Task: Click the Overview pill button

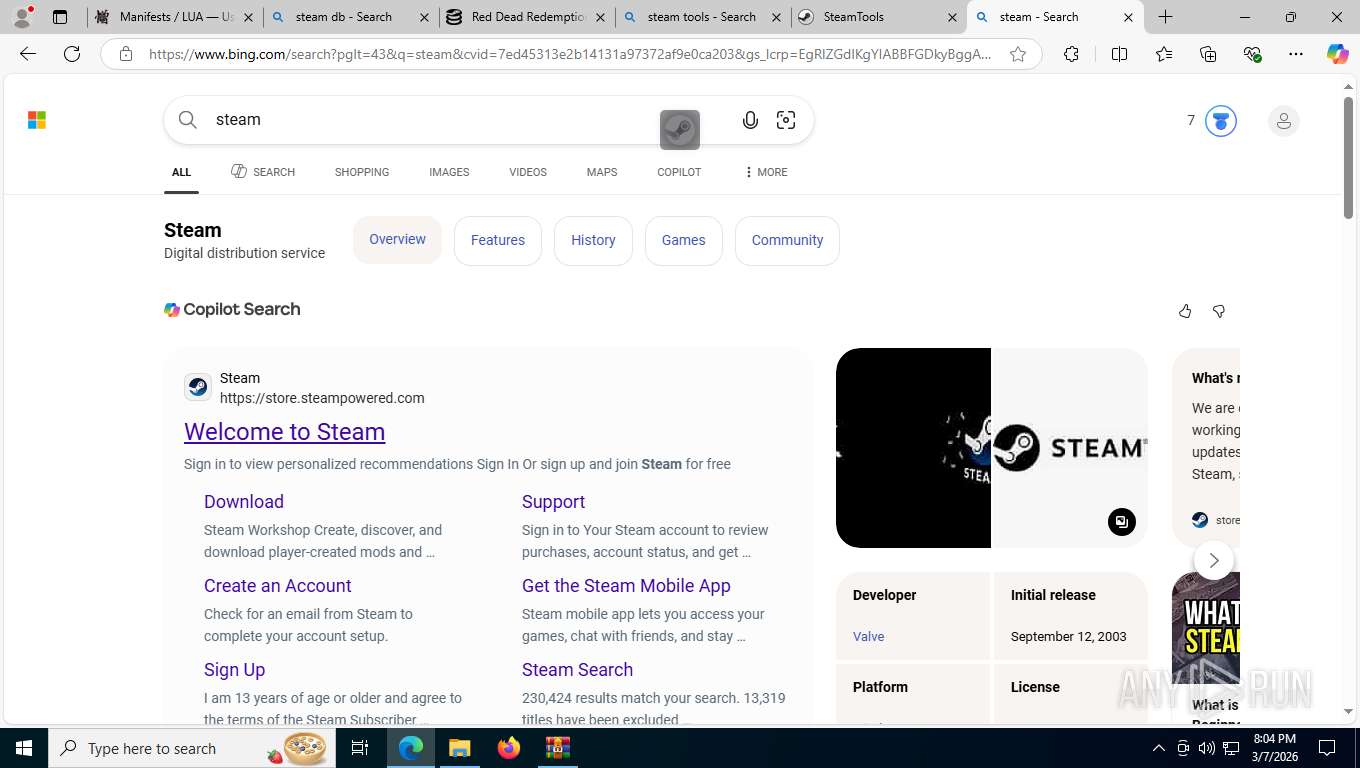Action: click(397, 239)
